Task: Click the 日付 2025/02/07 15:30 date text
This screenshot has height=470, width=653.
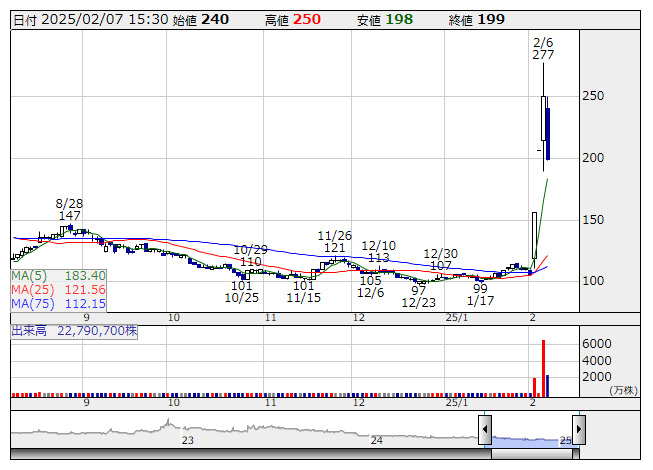Action: point(91,20)
